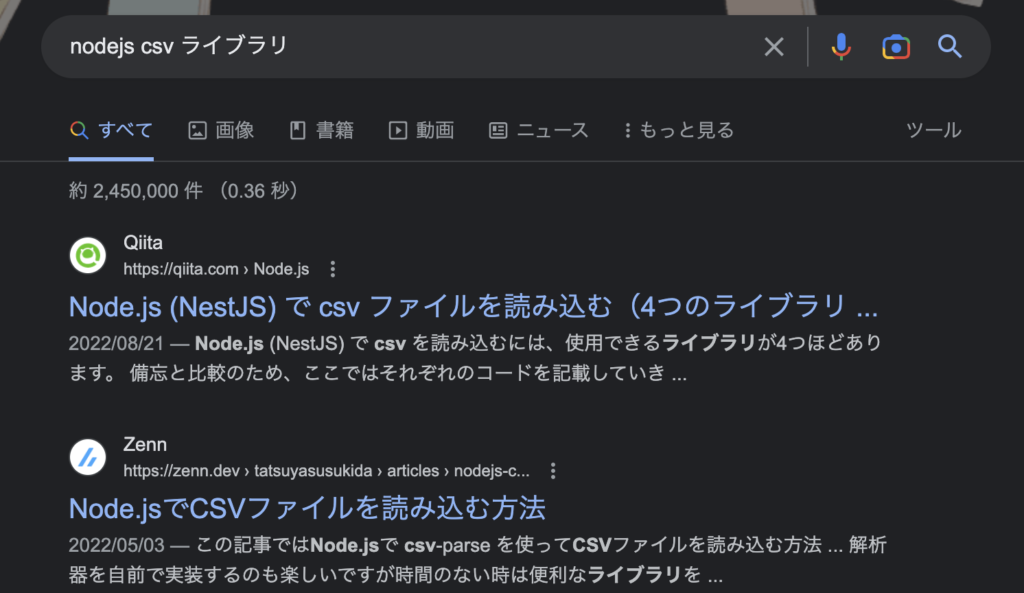The image size is (1024, 593).
Task: Switch to the 動画 tab
Action: point(421,131)
